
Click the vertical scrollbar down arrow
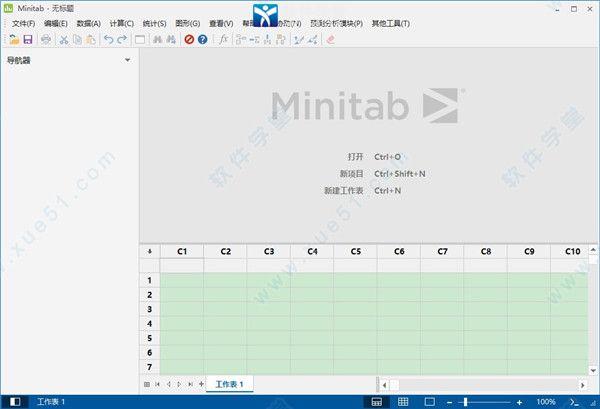pos(593,370)
